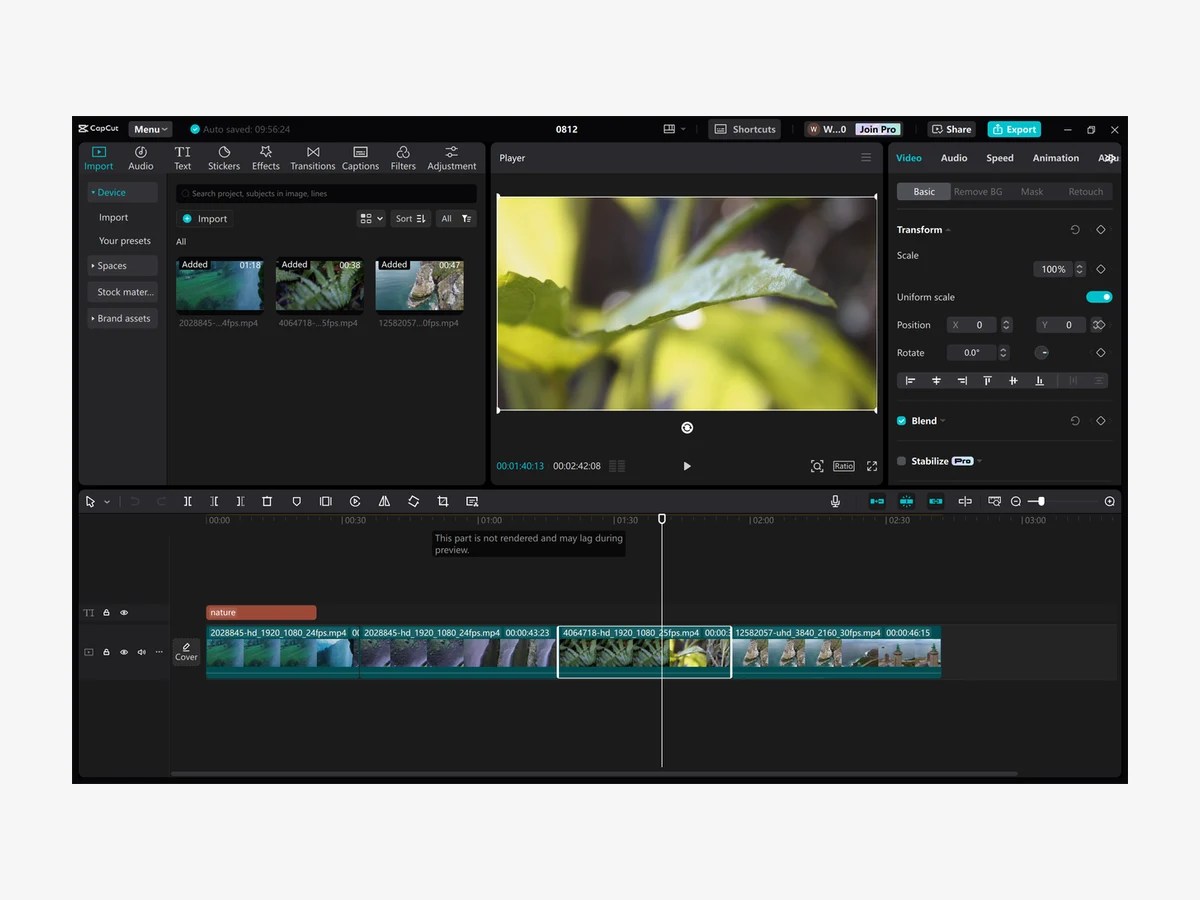Lock the nature text track
1200x900 pixels.
[106, 613]
